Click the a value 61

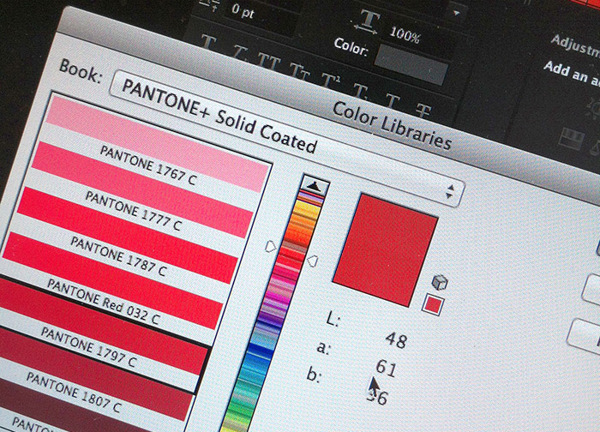coord(386,368)
